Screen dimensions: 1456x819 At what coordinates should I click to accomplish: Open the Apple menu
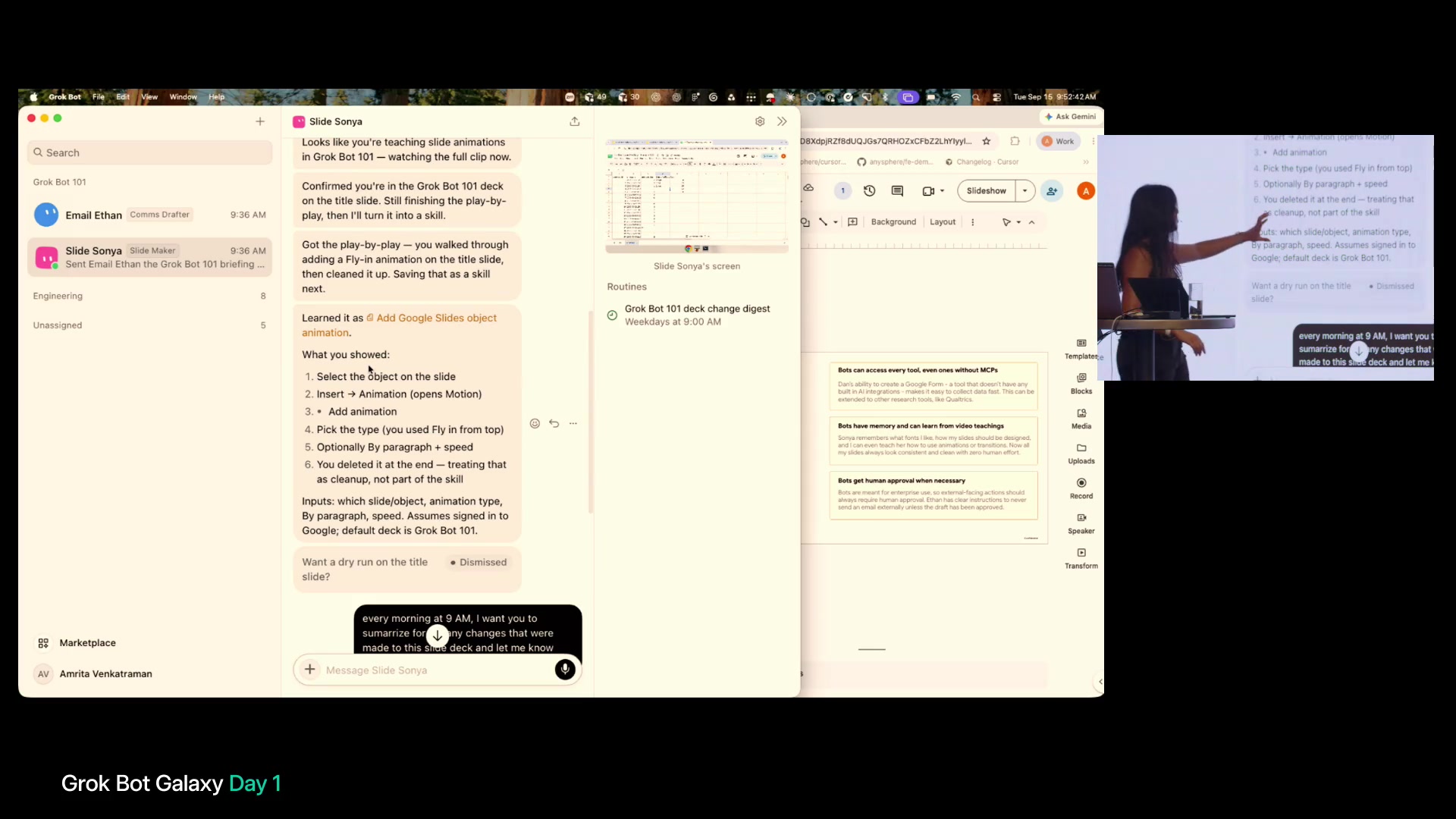(33, 97)
